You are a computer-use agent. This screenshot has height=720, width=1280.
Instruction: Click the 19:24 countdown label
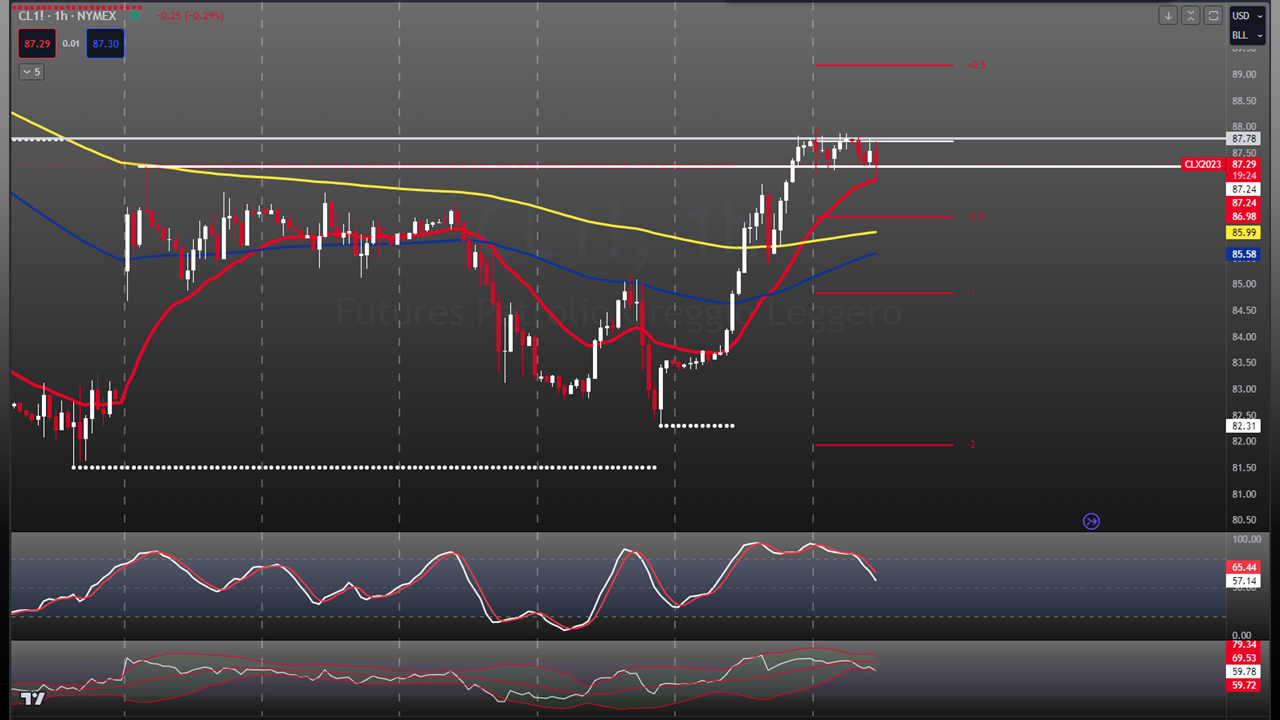(x=1244, y=176)
